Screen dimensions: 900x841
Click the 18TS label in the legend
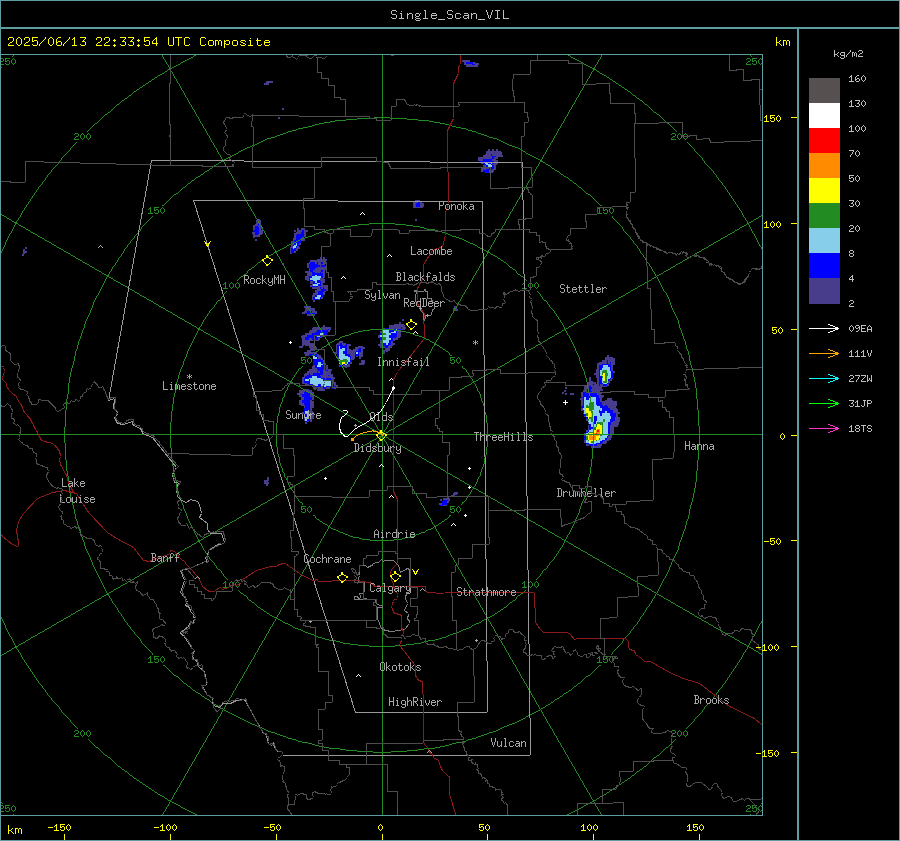(x=860, y=428)
